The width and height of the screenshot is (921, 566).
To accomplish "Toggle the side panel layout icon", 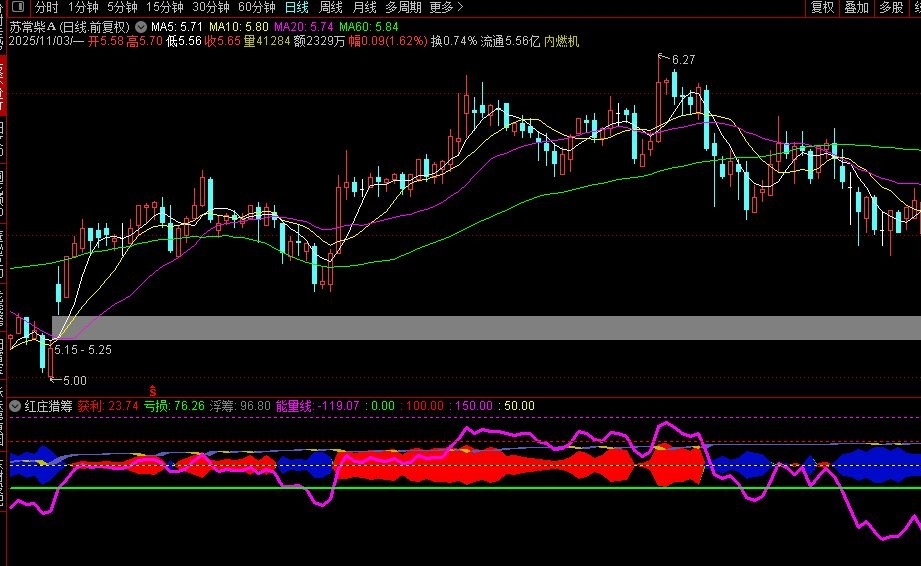I will 17,8.
